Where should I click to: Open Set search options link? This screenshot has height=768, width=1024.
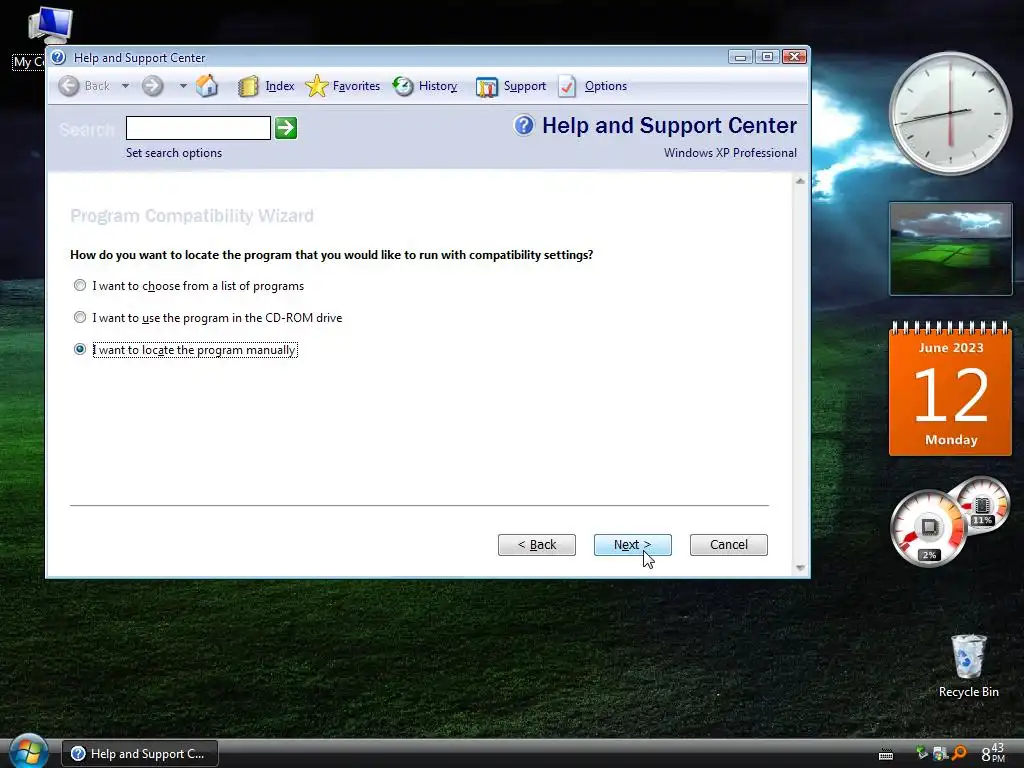pos(174,153)
